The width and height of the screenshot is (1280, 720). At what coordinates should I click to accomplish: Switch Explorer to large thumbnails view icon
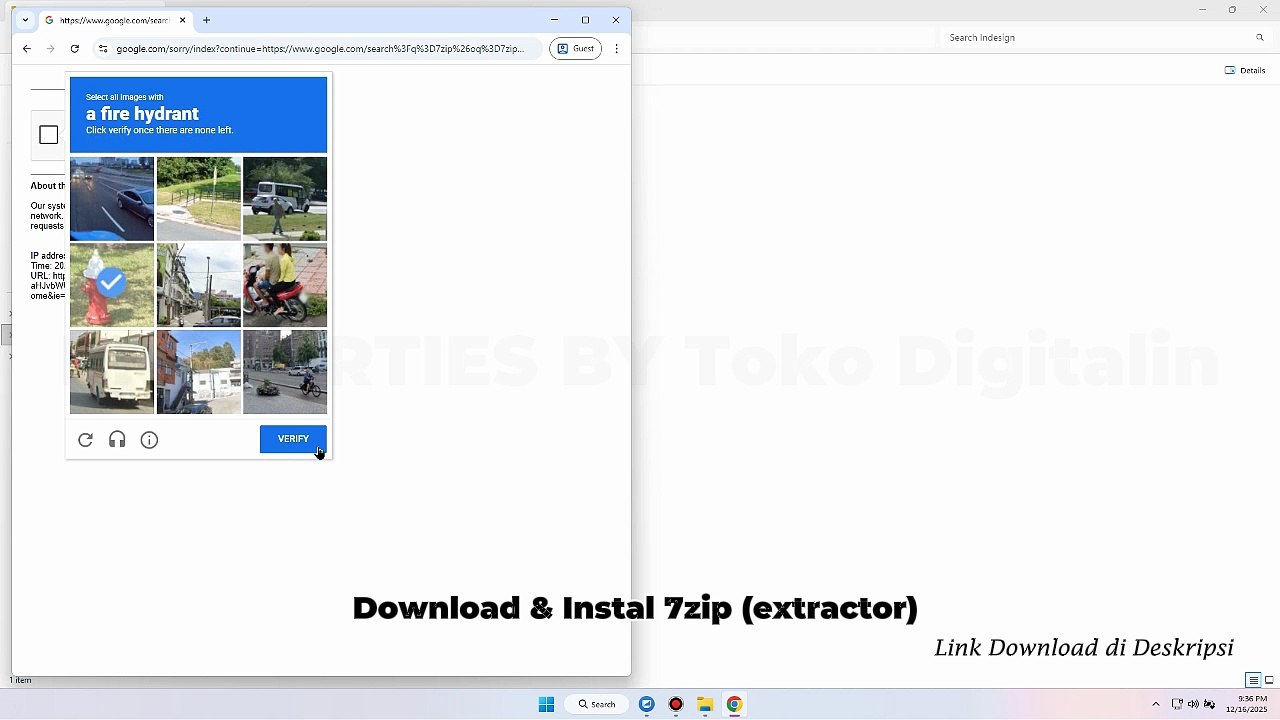tap(1270, 680)
